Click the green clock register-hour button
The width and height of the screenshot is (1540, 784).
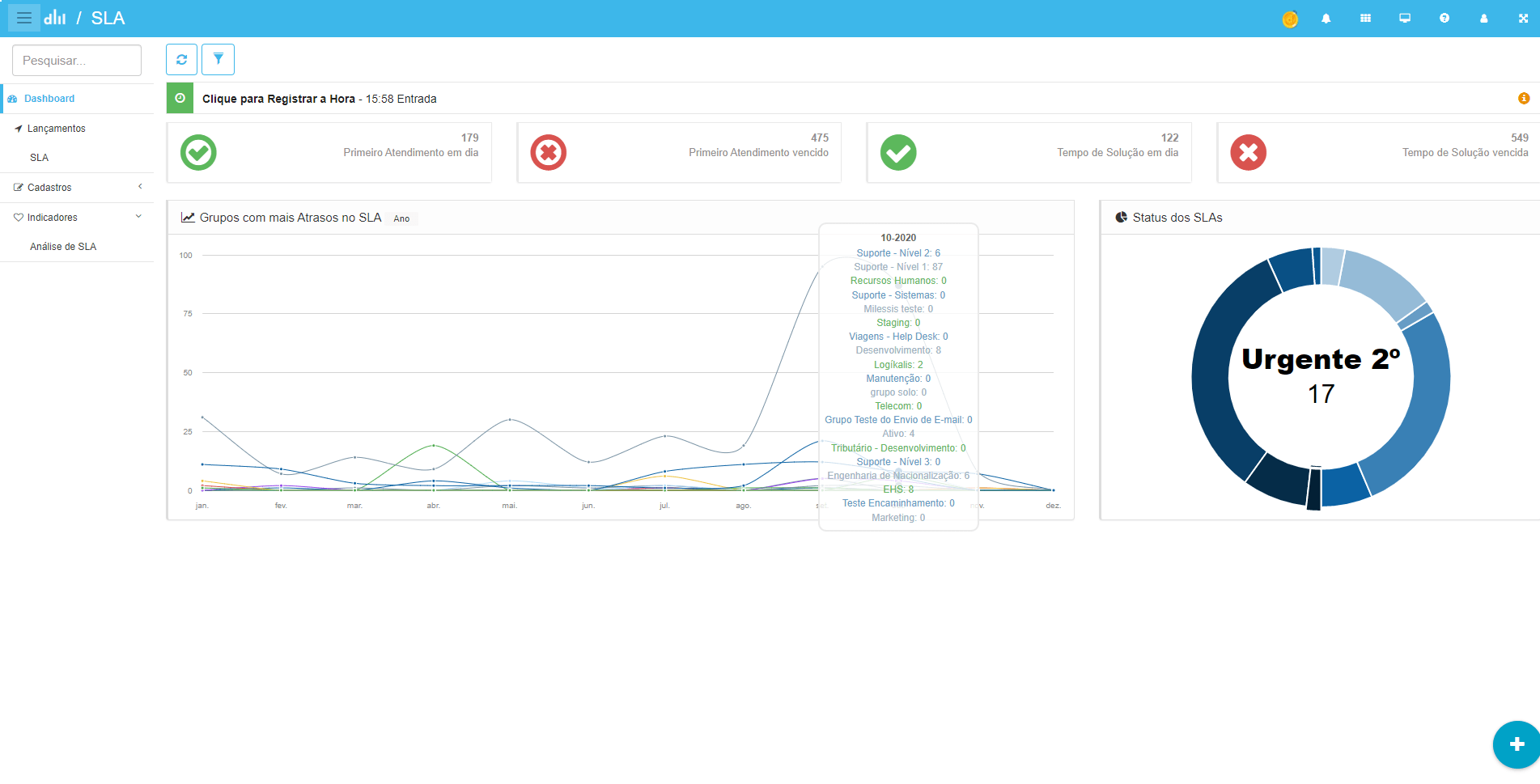(180, 99)
